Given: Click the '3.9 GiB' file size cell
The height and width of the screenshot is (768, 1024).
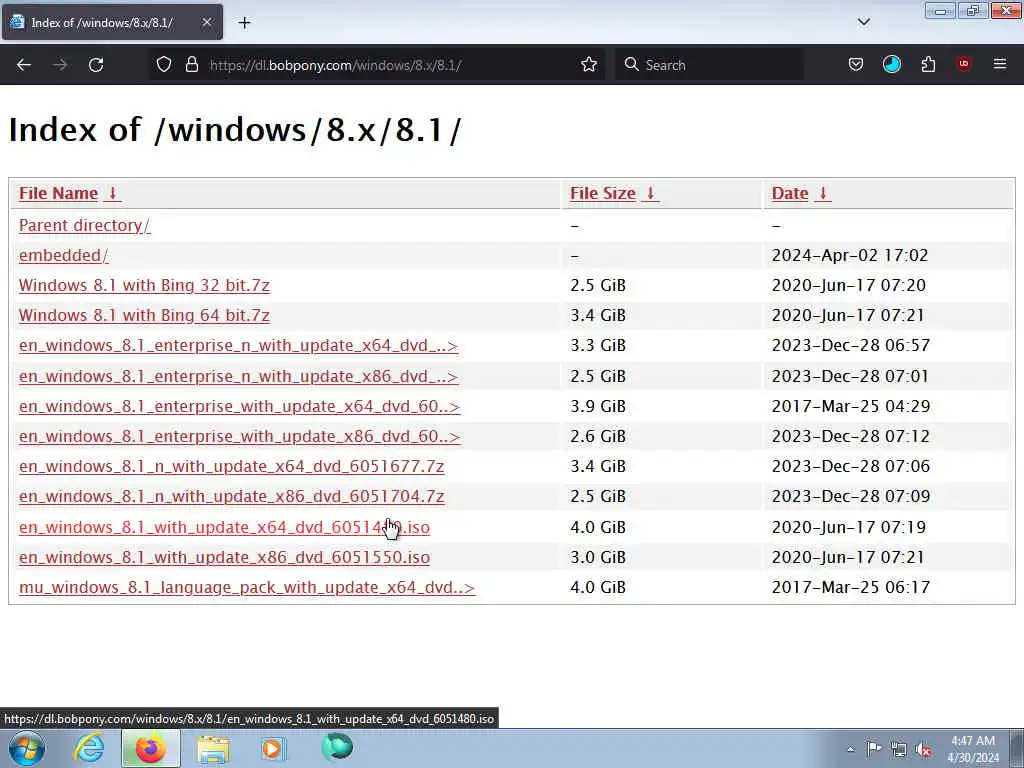Looking at the screenshot, I should pyautogui.click(x=598, y=406).
